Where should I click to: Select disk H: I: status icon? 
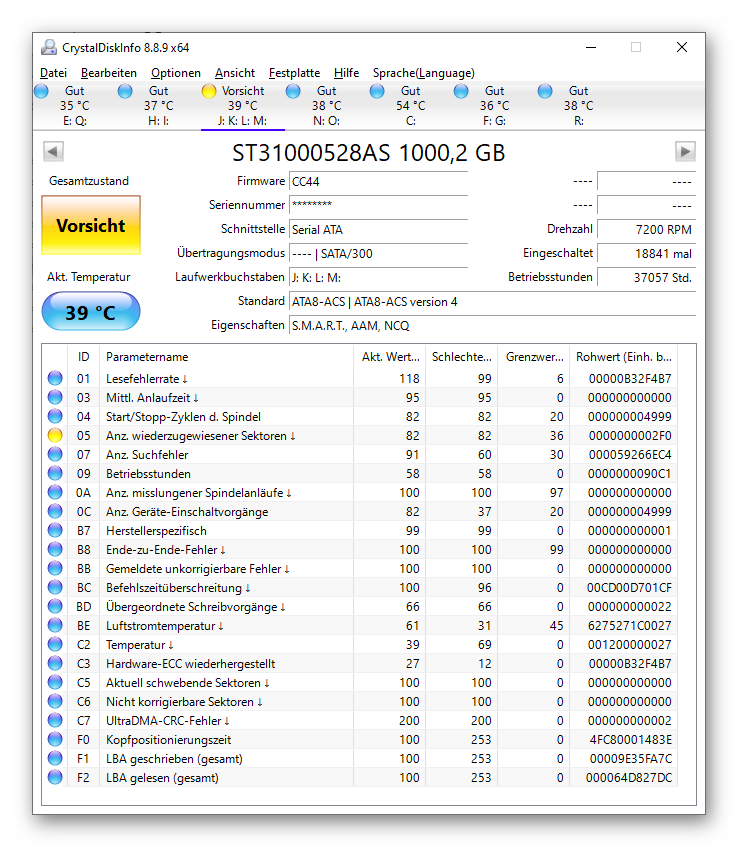coord(125,91)
